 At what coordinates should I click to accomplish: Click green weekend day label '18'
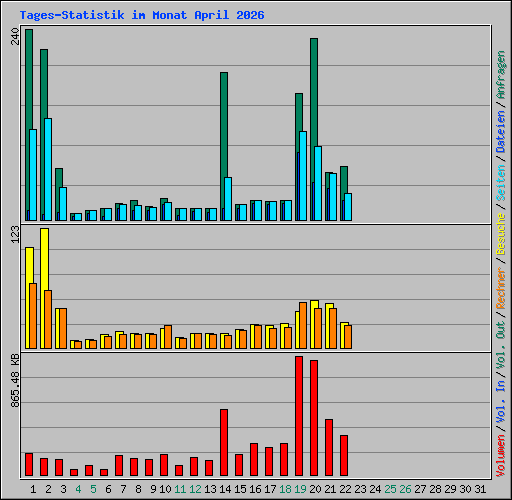click(x=285, y=489)
